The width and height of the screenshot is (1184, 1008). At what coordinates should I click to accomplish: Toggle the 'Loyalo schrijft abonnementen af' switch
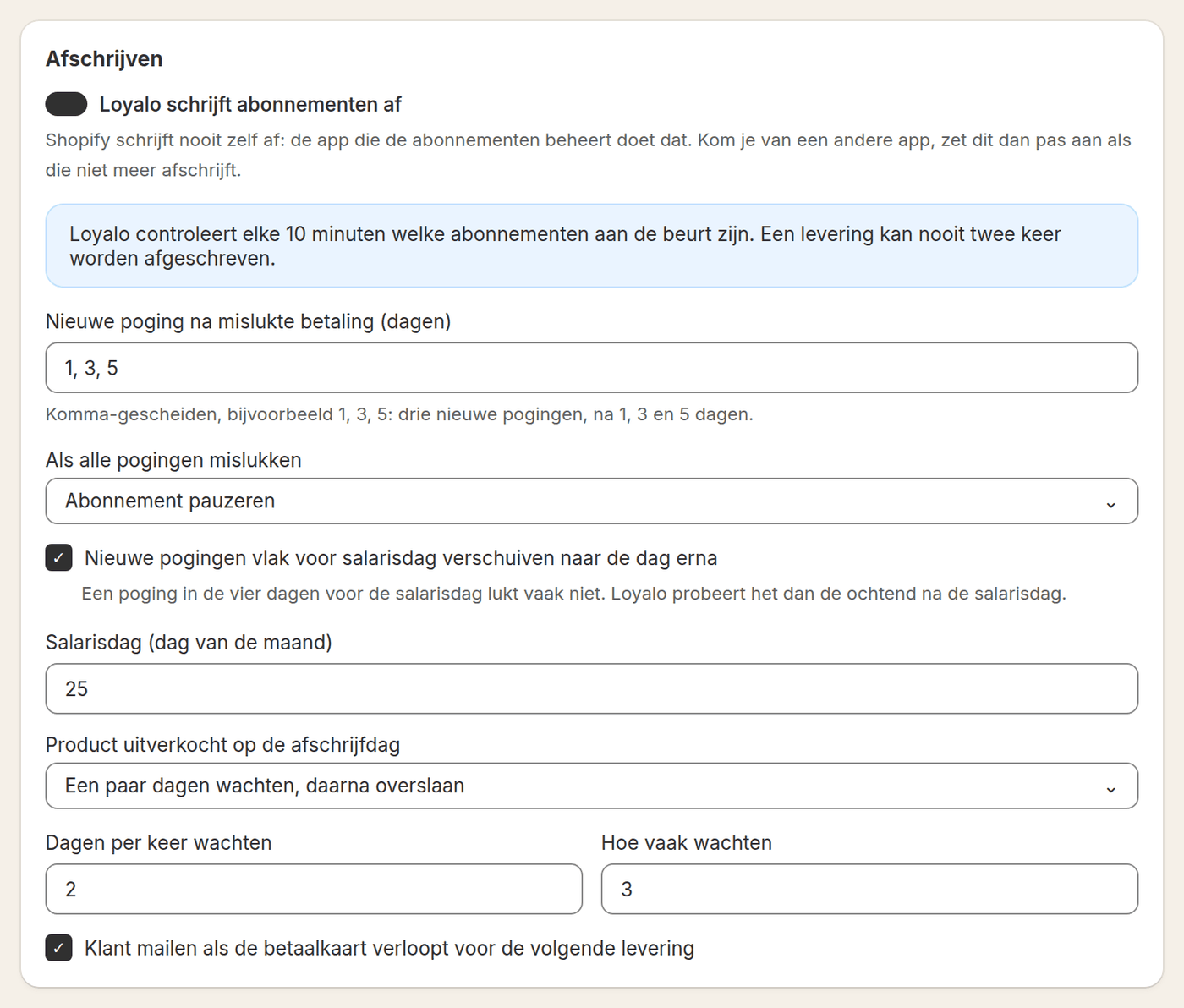67,104
